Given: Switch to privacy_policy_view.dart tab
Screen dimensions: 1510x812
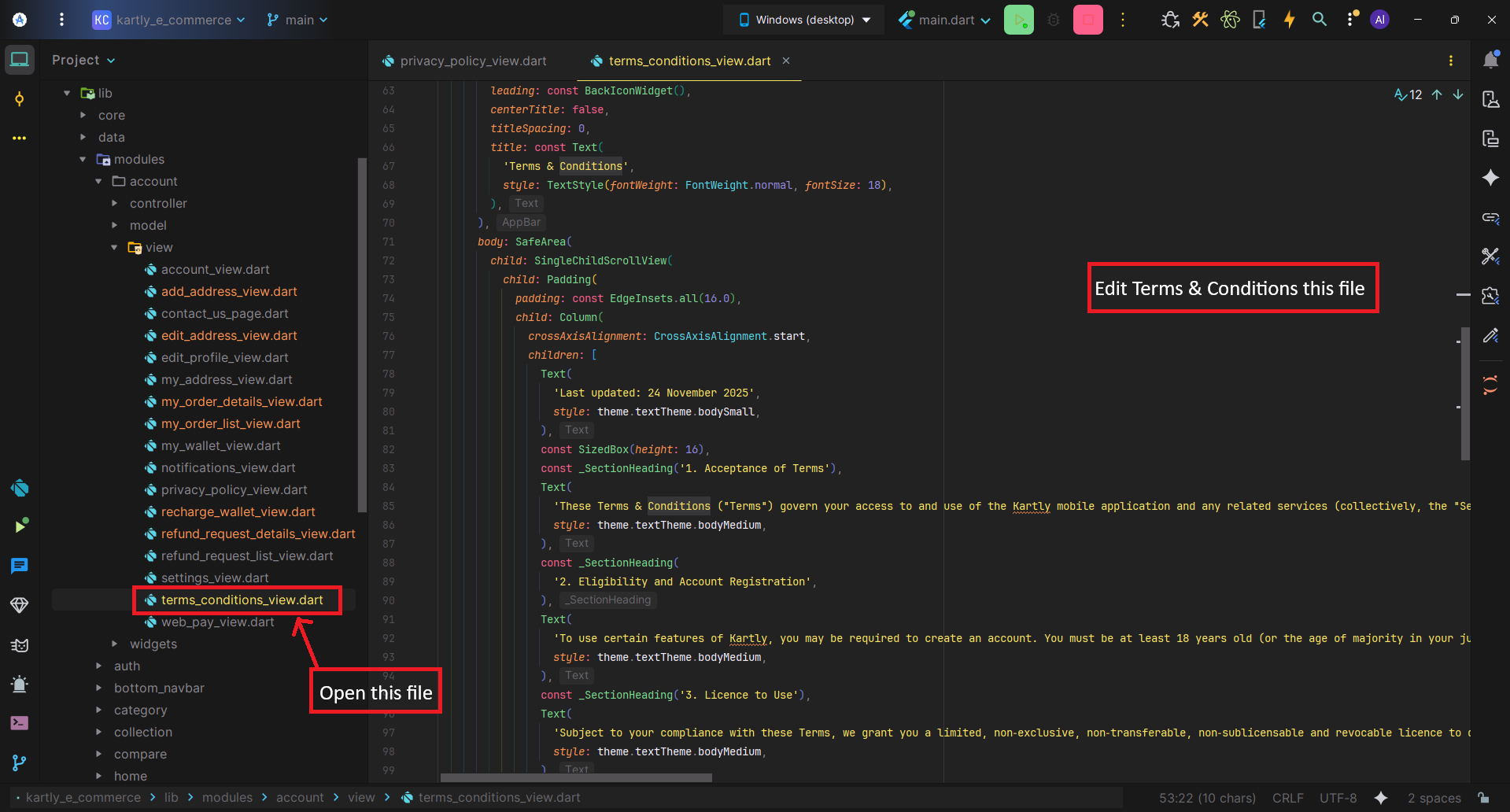Looking at the screenshot, I should pyautogui.click(x=472, y=61).
